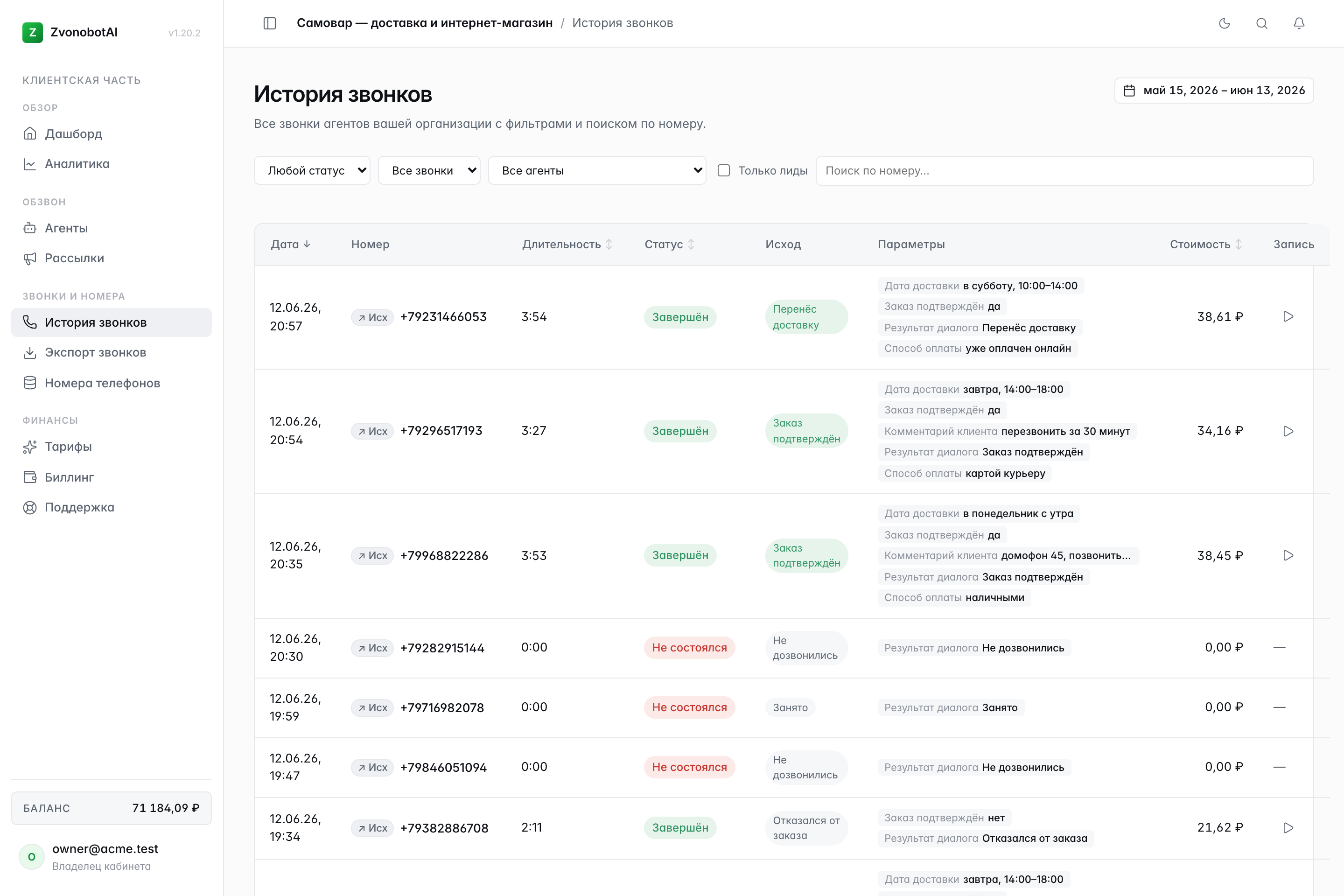This screenshot has width=1344, height=896.
Task: Click parameter Способ оплаты наличными
Action: pyautogui.click(x=954, y=598)
